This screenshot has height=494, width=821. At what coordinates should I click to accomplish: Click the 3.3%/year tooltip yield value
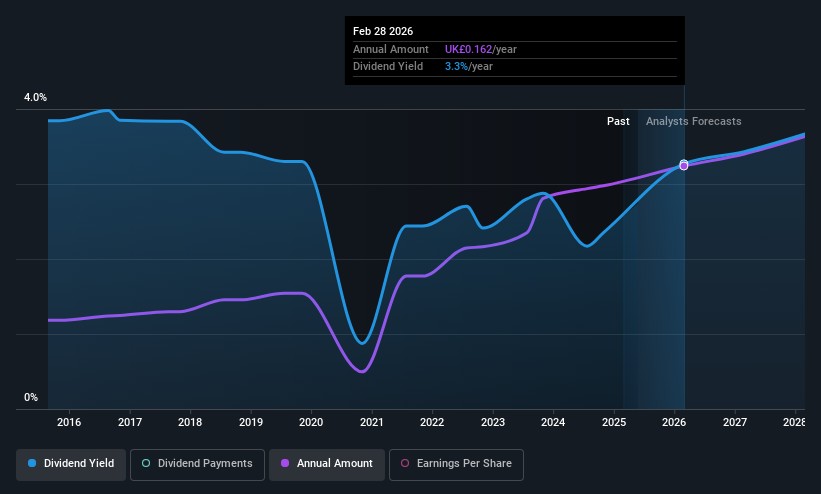click(x=464, y=66)
